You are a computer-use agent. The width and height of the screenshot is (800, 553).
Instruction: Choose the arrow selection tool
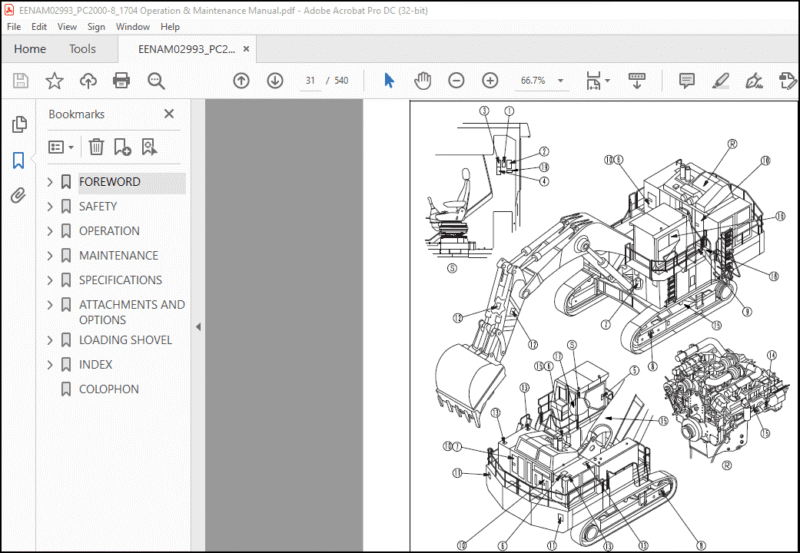[389, 81]
